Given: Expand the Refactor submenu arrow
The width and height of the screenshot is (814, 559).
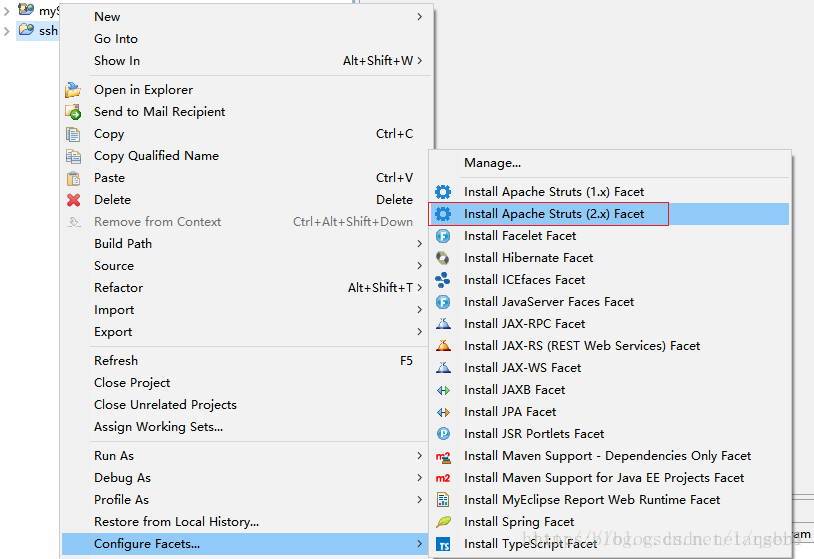Looking at the screenshot, I should [x=419, y=288].
